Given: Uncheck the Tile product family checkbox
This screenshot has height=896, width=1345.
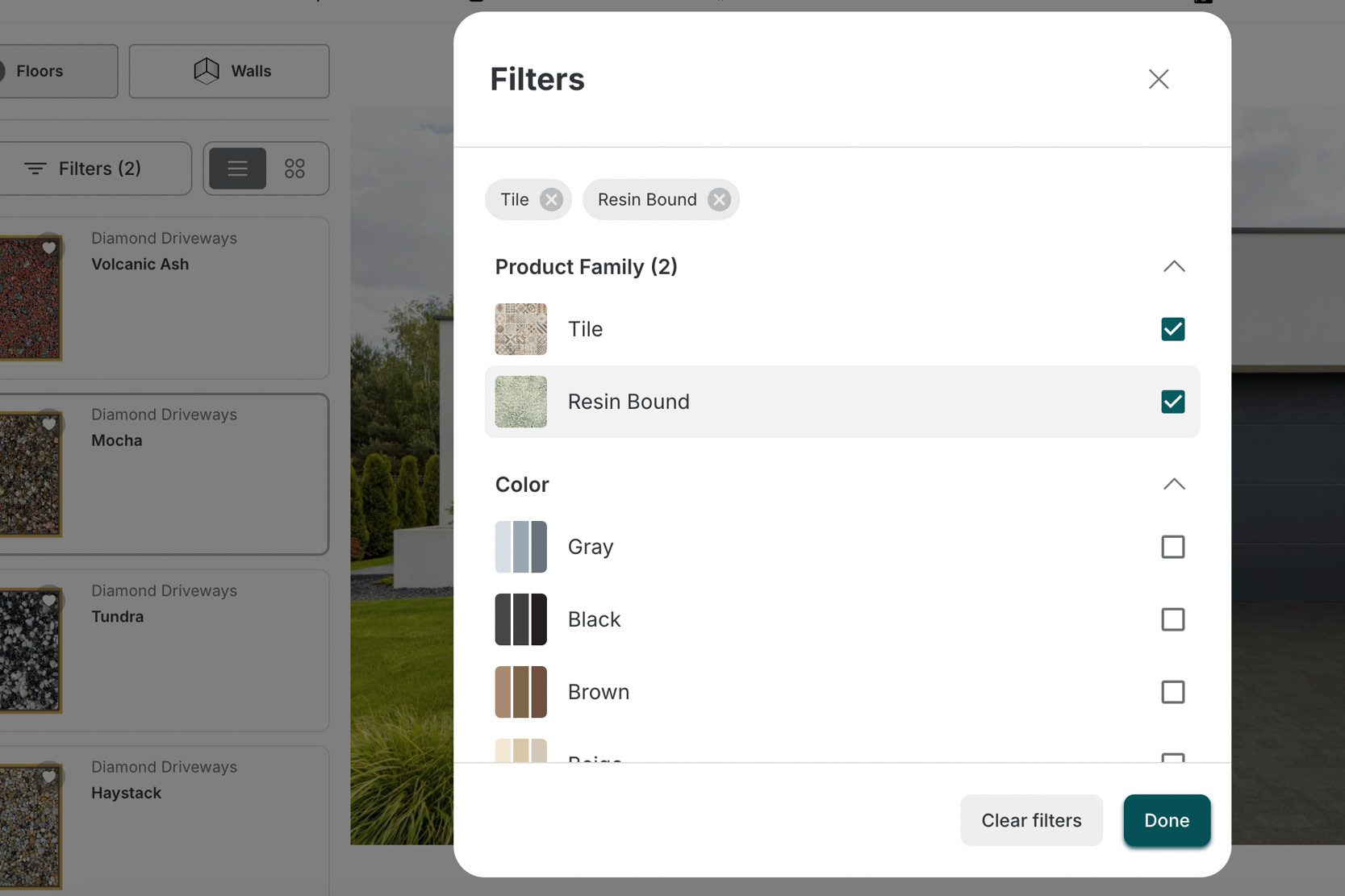Looking at the screenshot, I should (1172, 329).
